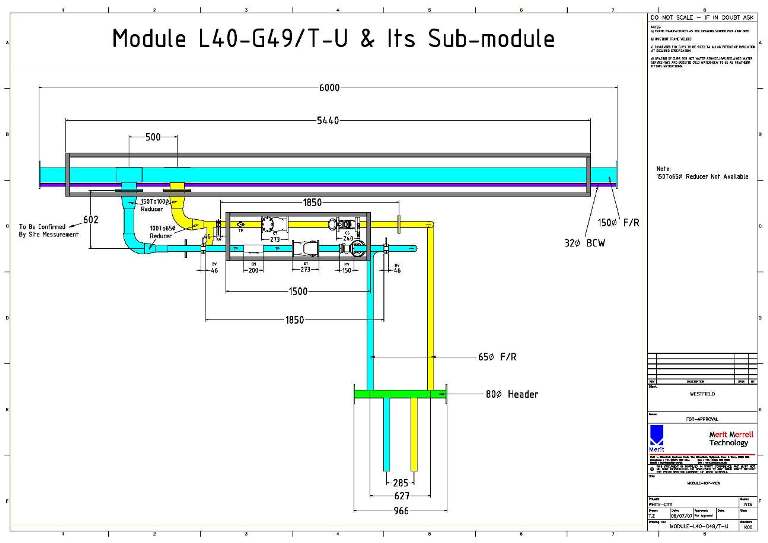Select the '100Tx65ø Reducer' label
768x543 pixels.
tap(162, 232)
